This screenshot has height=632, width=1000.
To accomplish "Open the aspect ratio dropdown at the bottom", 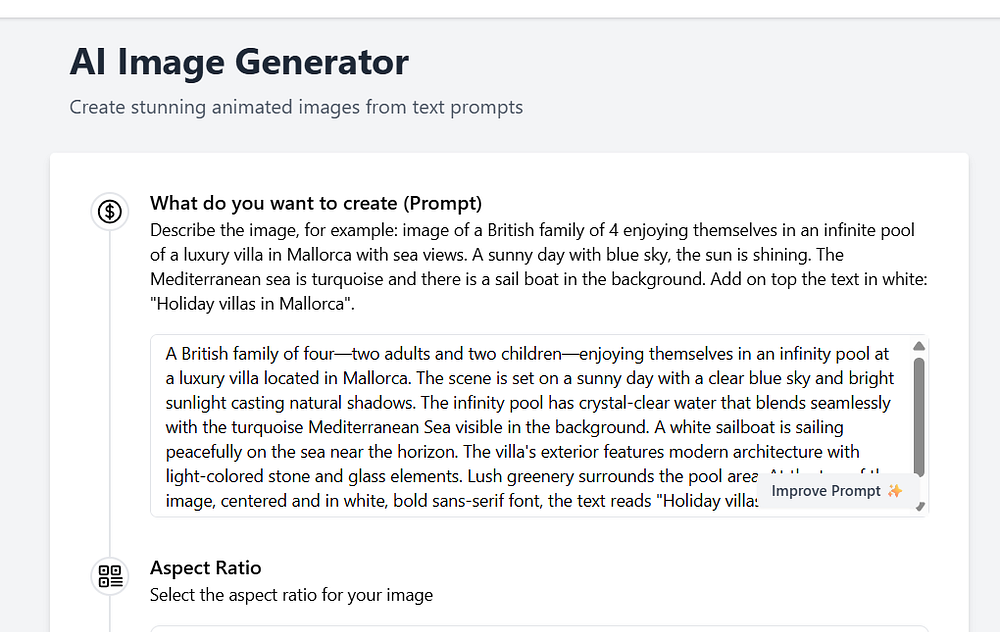I will click(x=539, y=628).
